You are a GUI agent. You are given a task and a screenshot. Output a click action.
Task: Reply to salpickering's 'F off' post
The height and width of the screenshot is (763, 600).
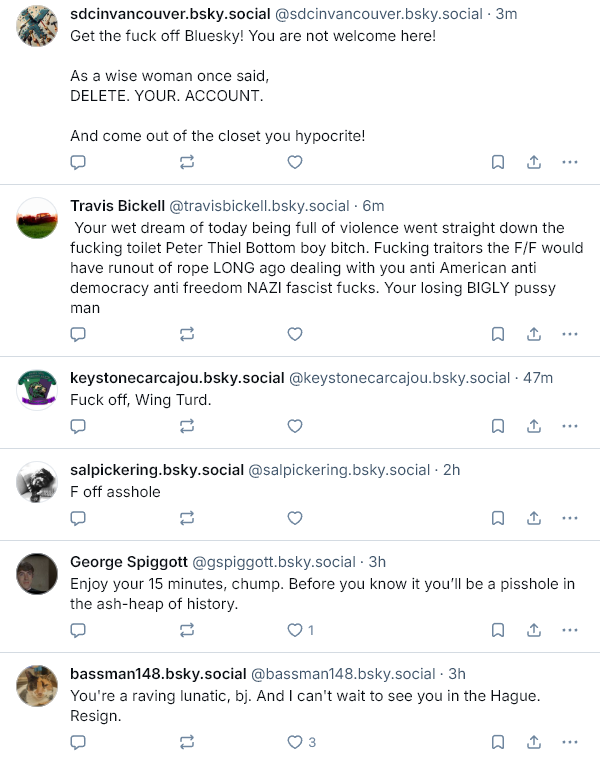coord(78,518)
